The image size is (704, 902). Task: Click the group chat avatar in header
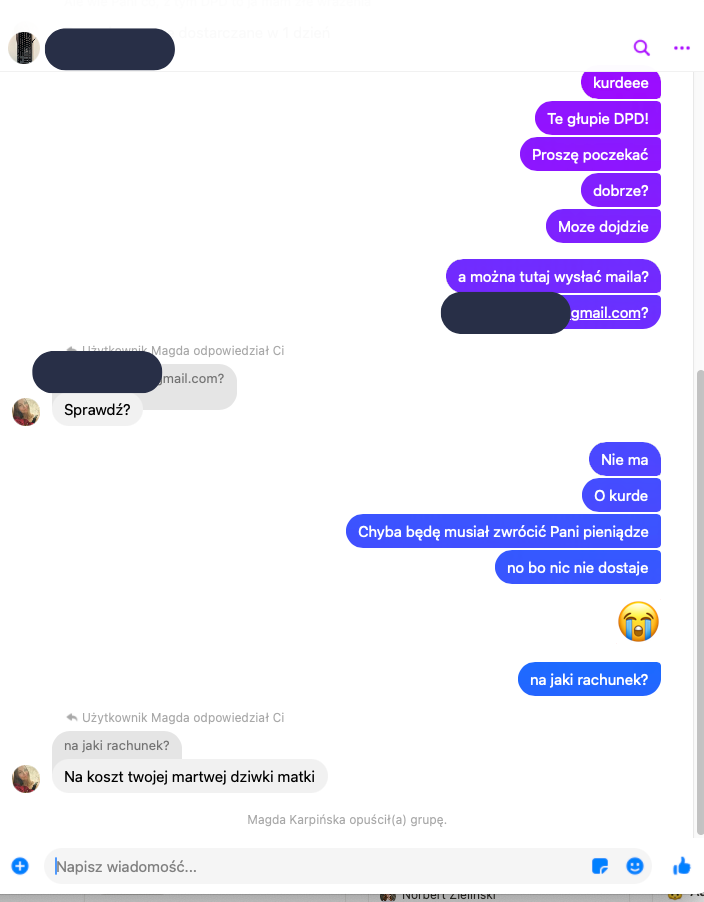24,48
